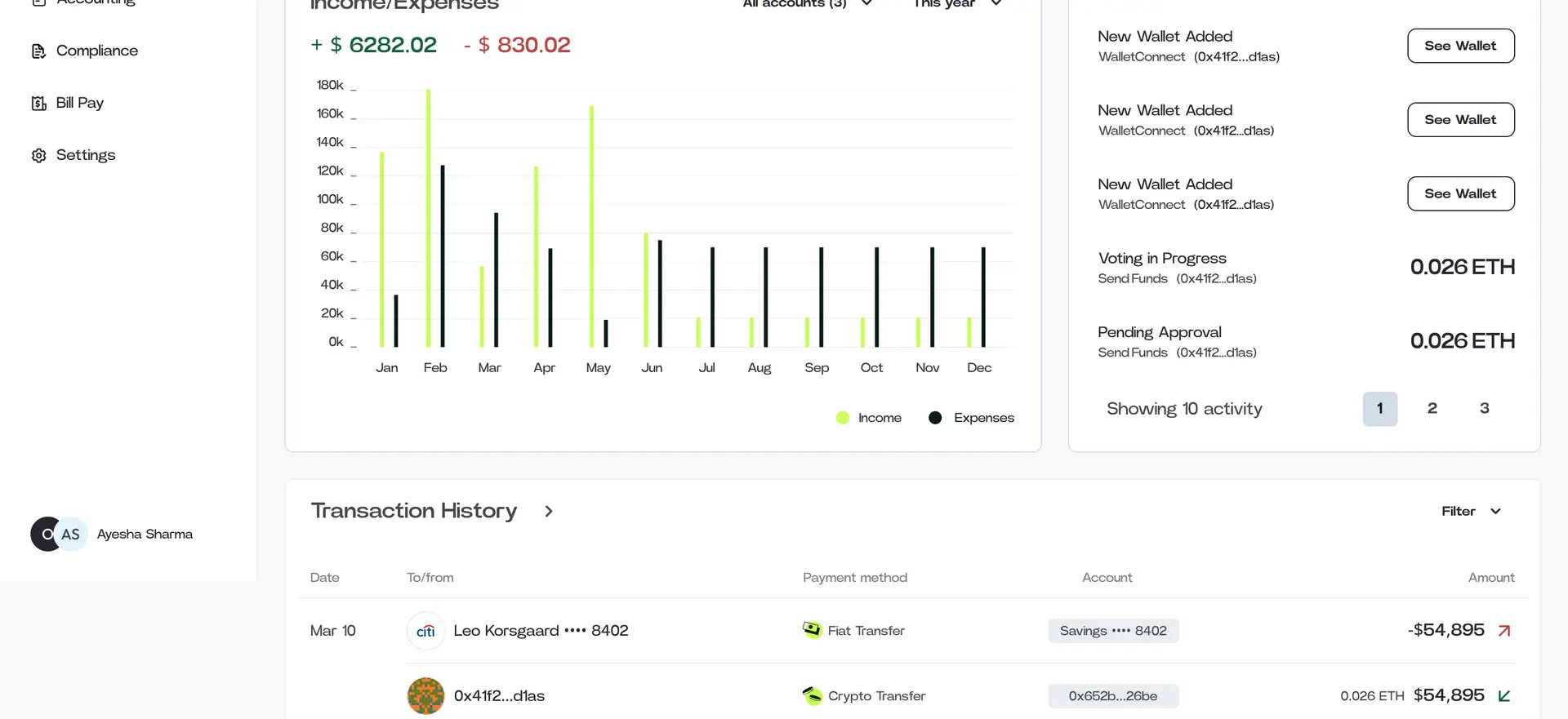
Task: Toggle the Expenses legend item
Action: pos(971,418)
